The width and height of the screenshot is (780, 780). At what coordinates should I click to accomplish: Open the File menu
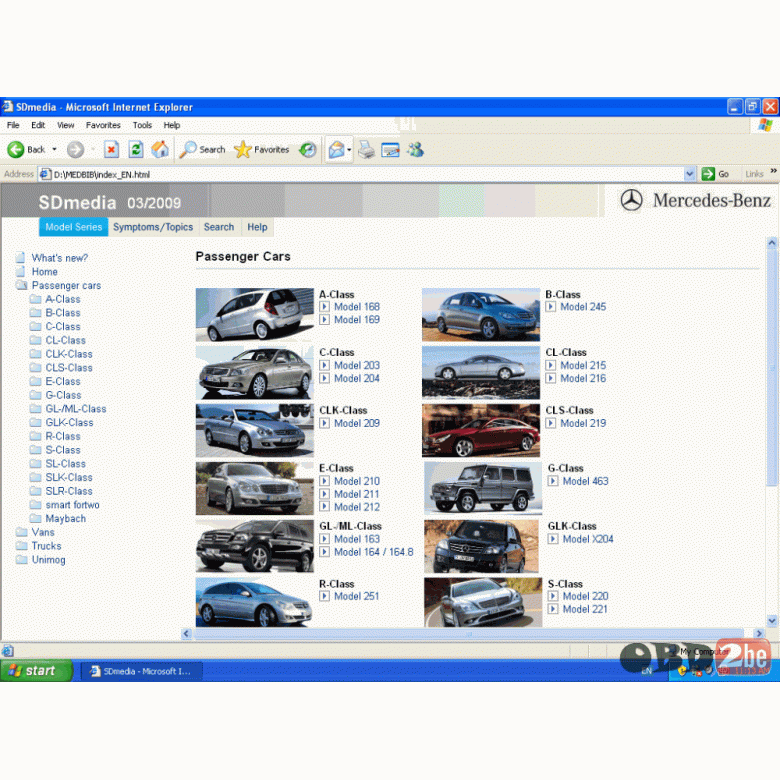(x=13, y=125)
